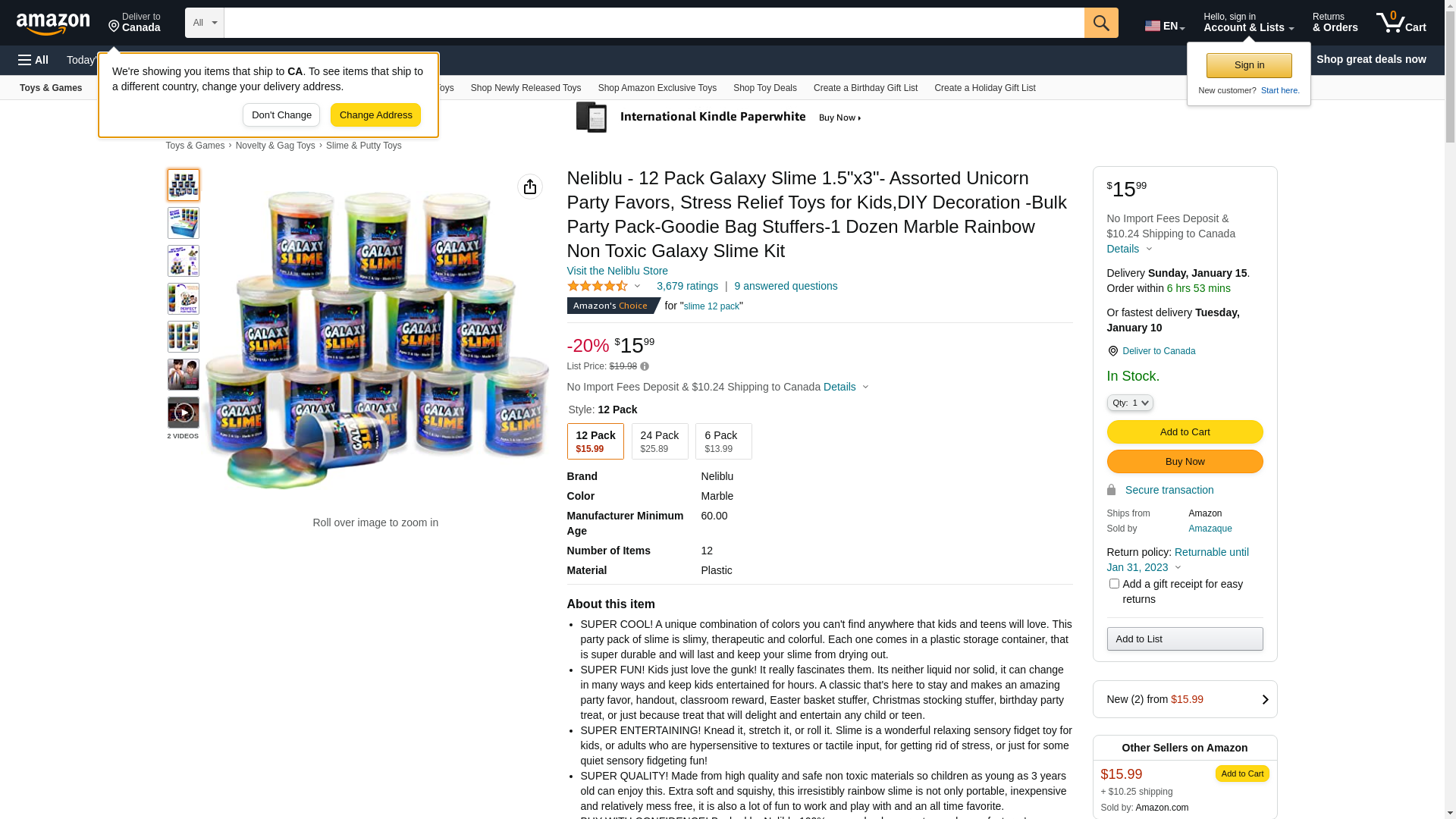The image size is (1456, 819).
Task: Click in the Amazon search field
Action: tap(654, 23)
